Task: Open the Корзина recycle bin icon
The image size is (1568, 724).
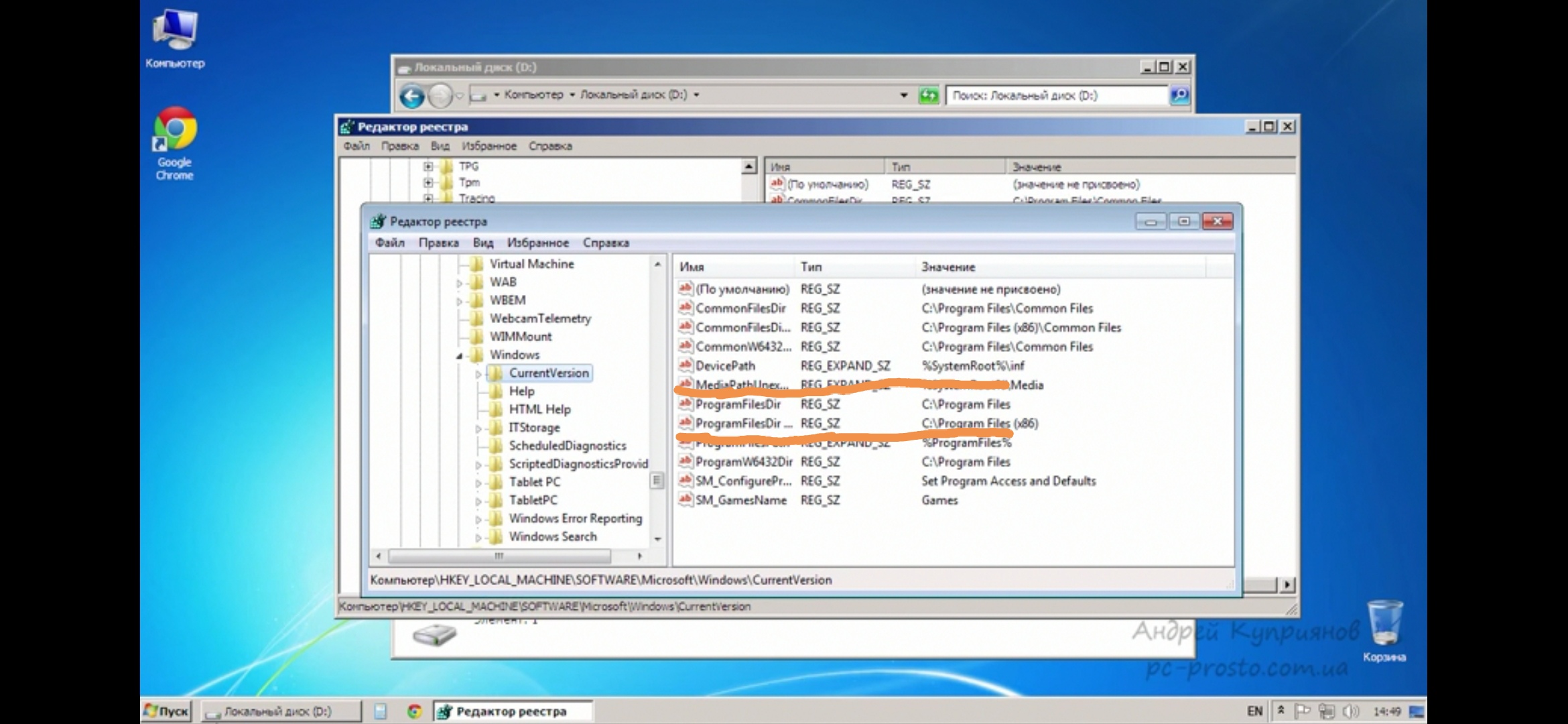Action: (1384, 630)
